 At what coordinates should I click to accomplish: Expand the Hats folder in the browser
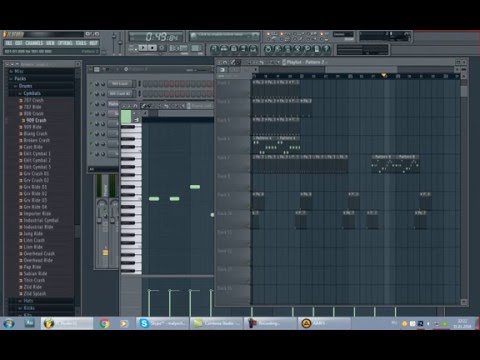(x=27, y=301)
